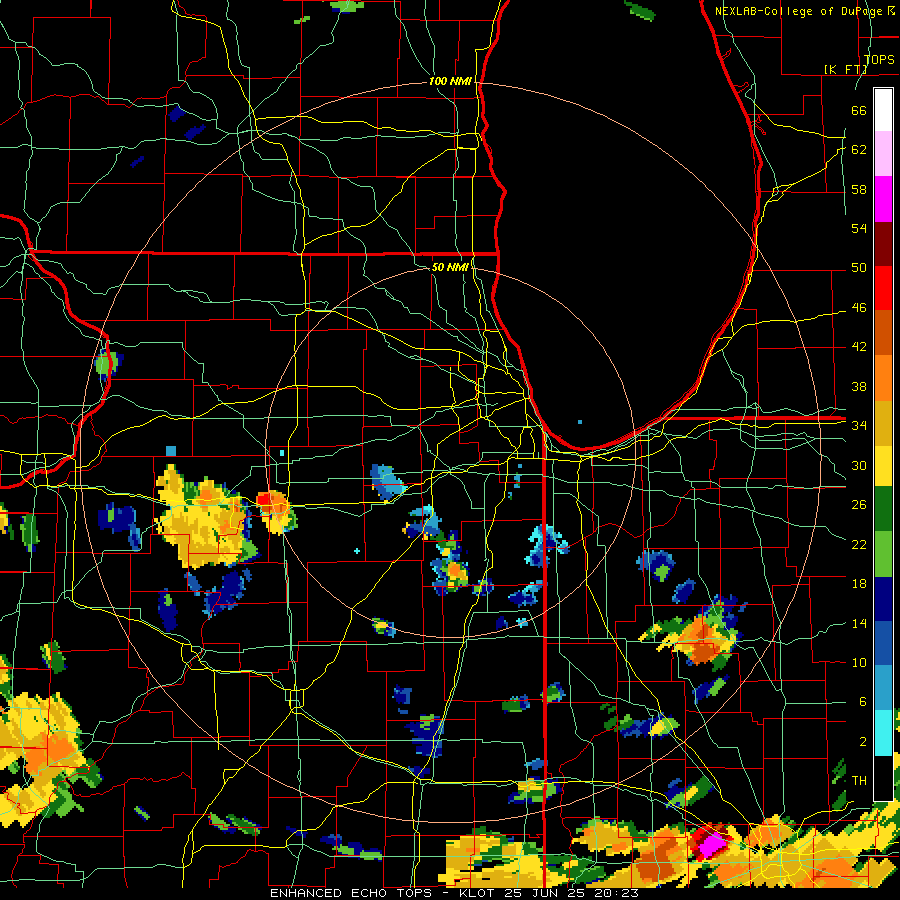Pick the navy blue legend swatch
Image resolution: width=900 pixels, height=900 pixels.
pos(883,599)
